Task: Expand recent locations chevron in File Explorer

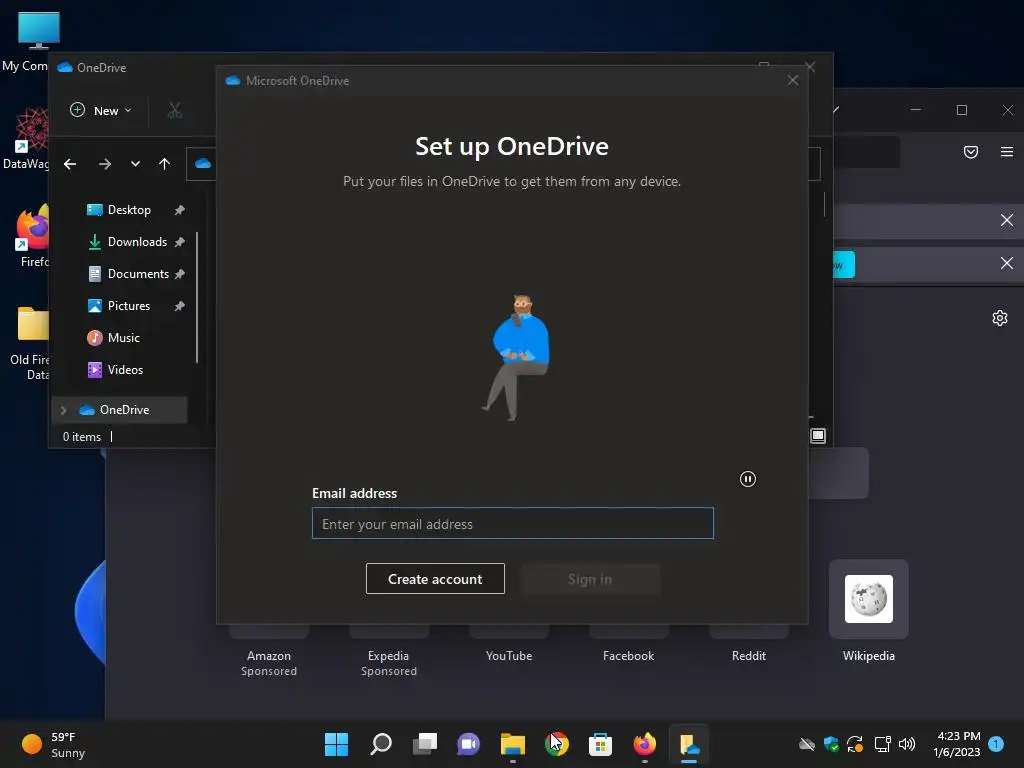Action: tap(135, 164)
